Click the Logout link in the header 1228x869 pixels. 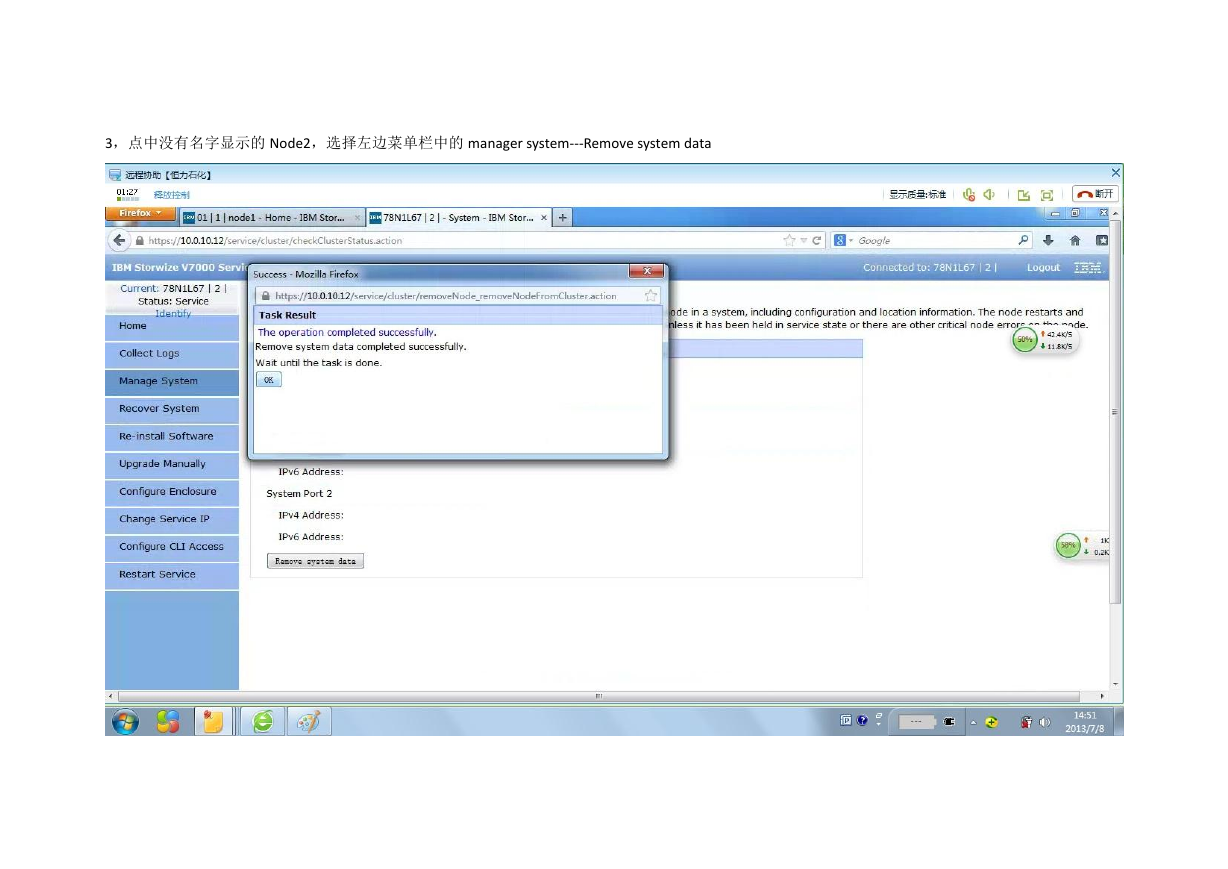(x=1043, y=268)
